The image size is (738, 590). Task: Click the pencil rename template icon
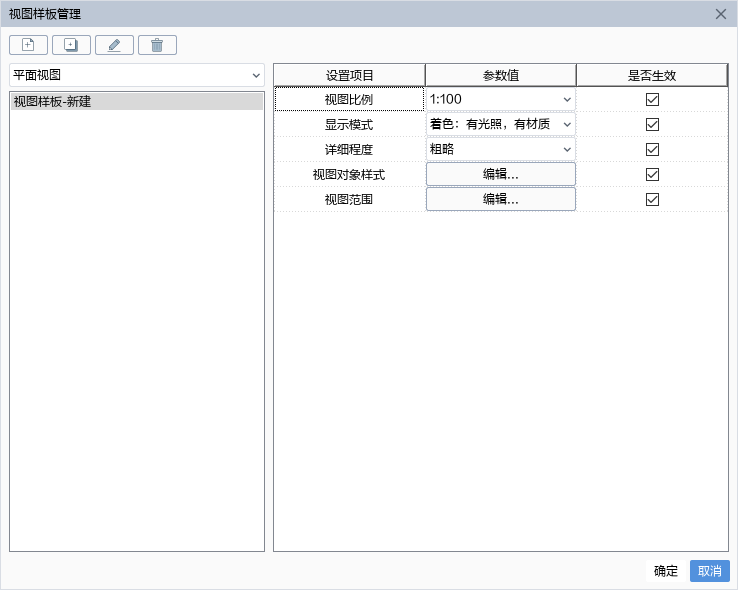click(x=114, y=45)
